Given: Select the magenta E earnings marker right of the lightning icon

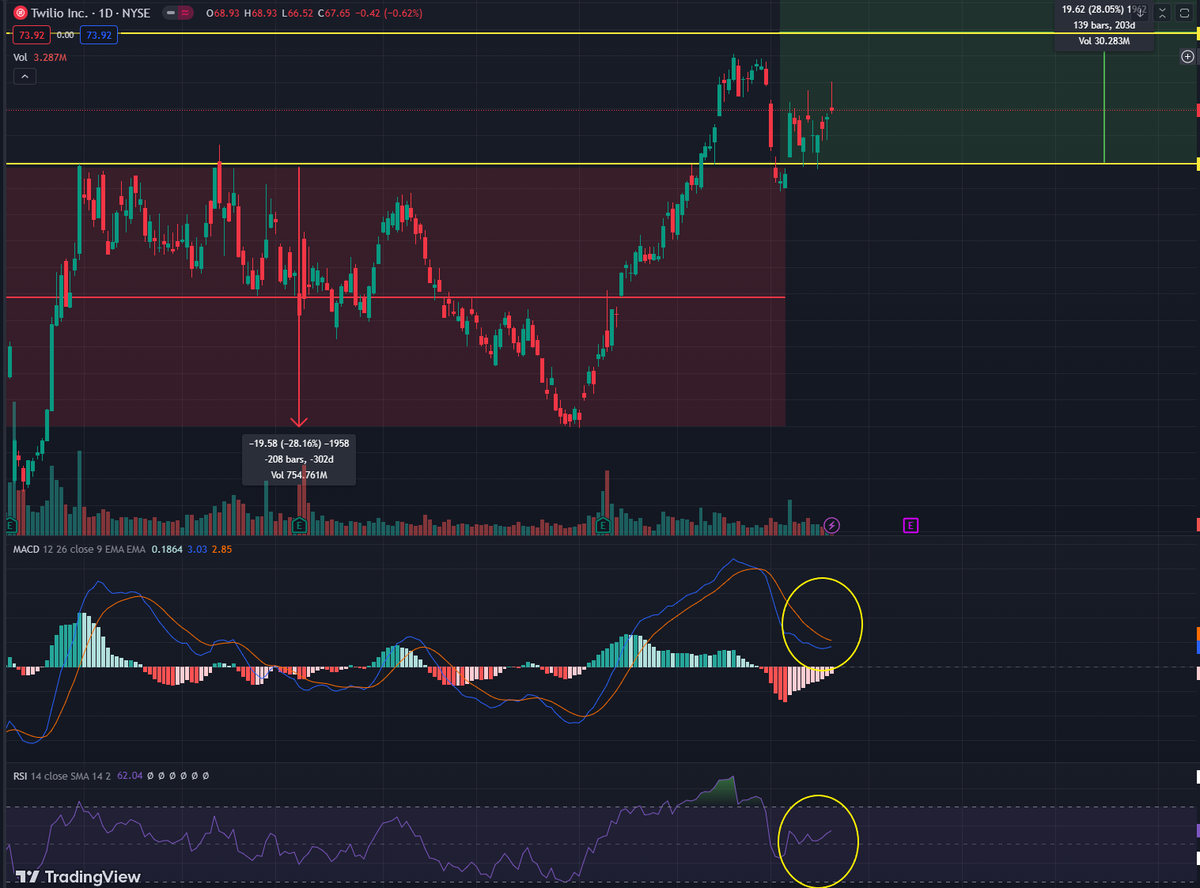Looking at the screenshot, I should 911,525.
